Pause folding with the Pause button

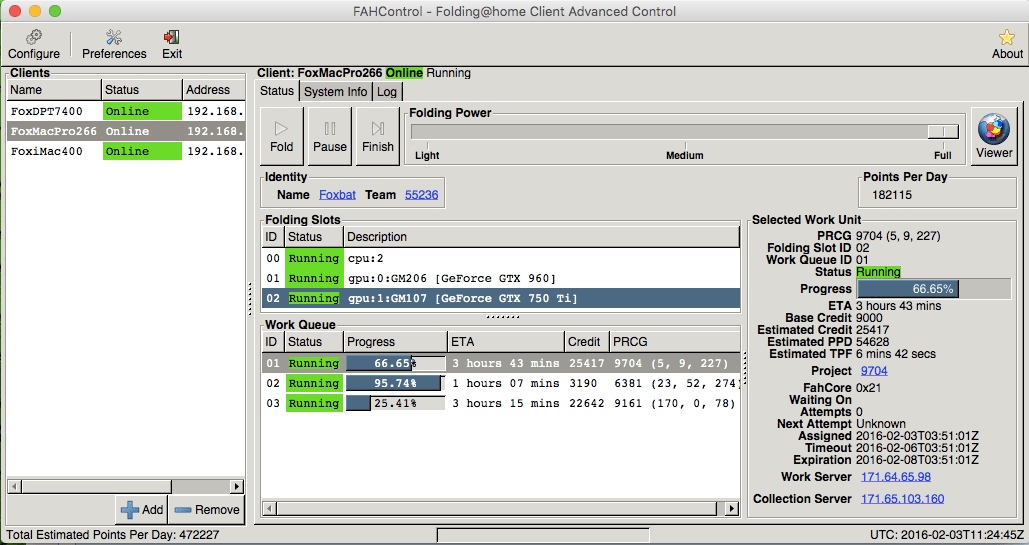coord(329,136)
